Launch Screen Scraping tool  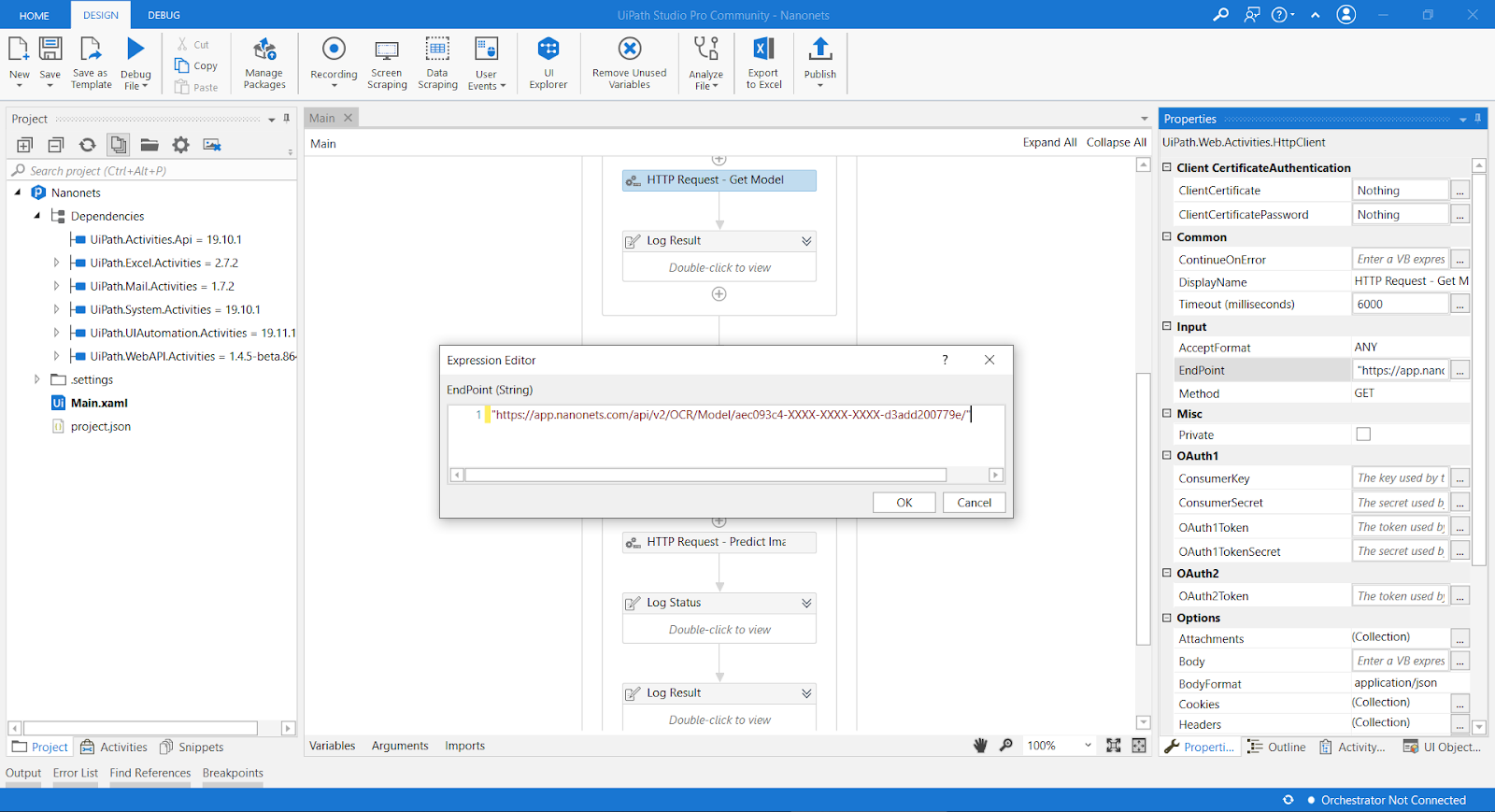pyautogui.click(x=387, y=64)
